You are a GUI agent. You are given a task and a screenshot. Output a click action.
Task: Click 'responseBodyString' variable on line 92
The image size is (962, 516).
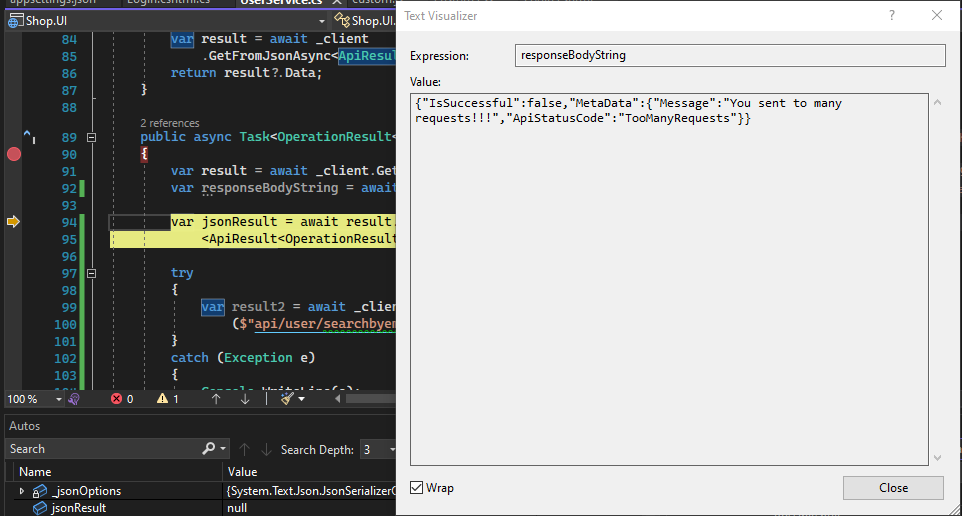(x=270, y=188)
